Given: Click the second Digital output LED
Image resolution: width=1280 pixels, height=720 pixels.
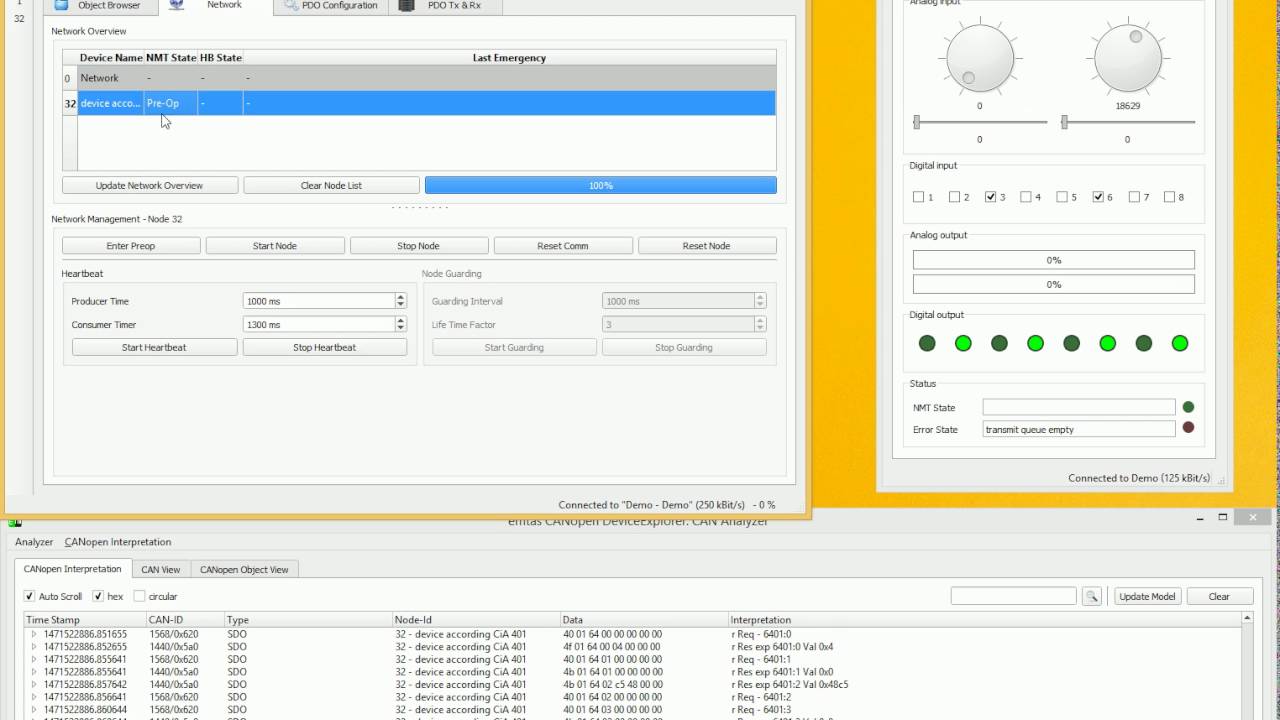Looking at the screenshot, I should click(x=963, y=343).
